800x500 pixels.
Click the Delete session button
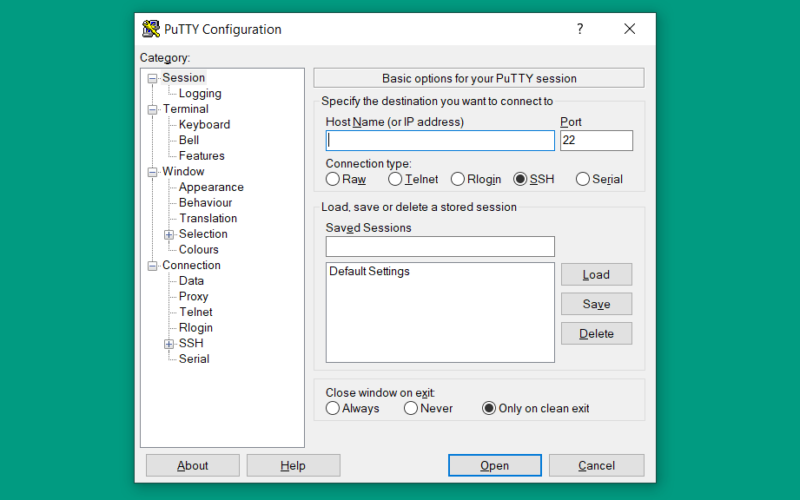(x=596, y=334)
